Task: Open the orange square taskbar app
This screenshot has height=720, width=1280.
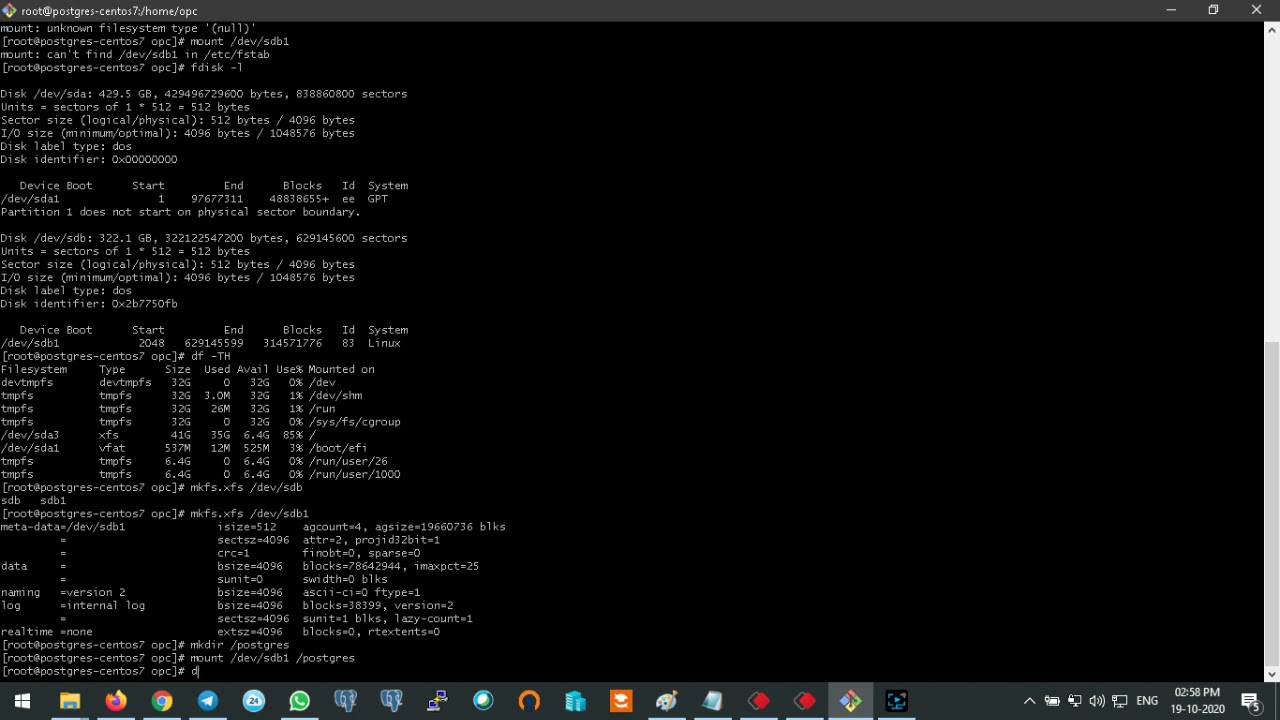Action: pos(621,701)
